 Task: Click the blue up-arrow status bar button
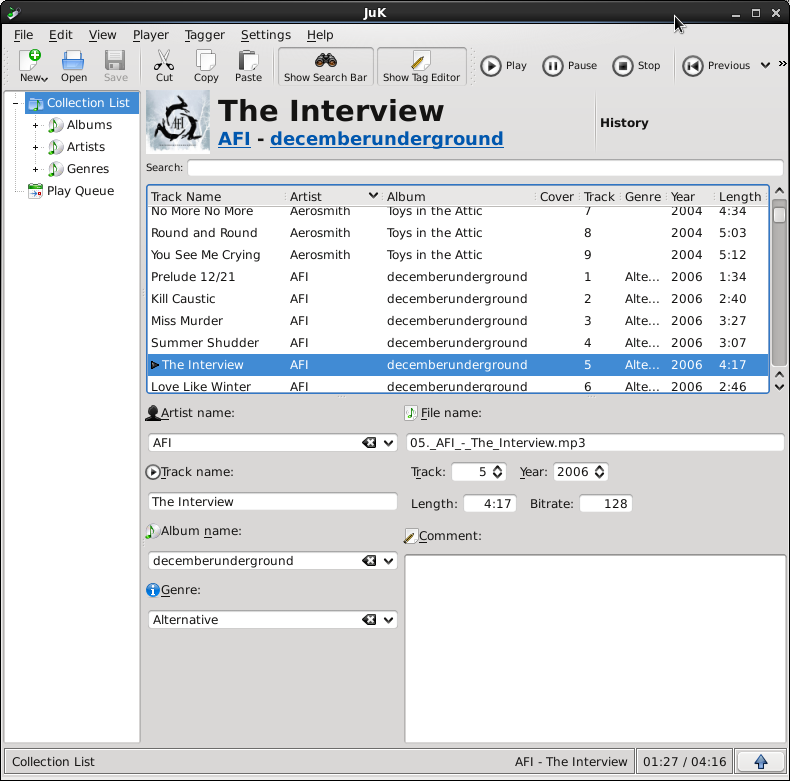[x=760, y=762]
